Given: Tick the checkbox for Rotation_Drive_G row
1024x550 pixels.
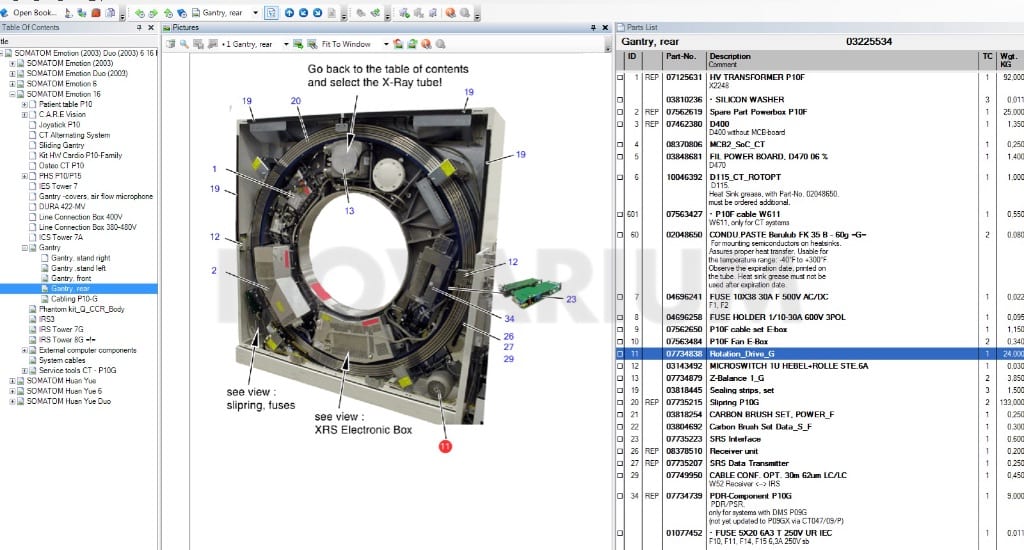Looking at the screenshot, I should pos(620,354).
